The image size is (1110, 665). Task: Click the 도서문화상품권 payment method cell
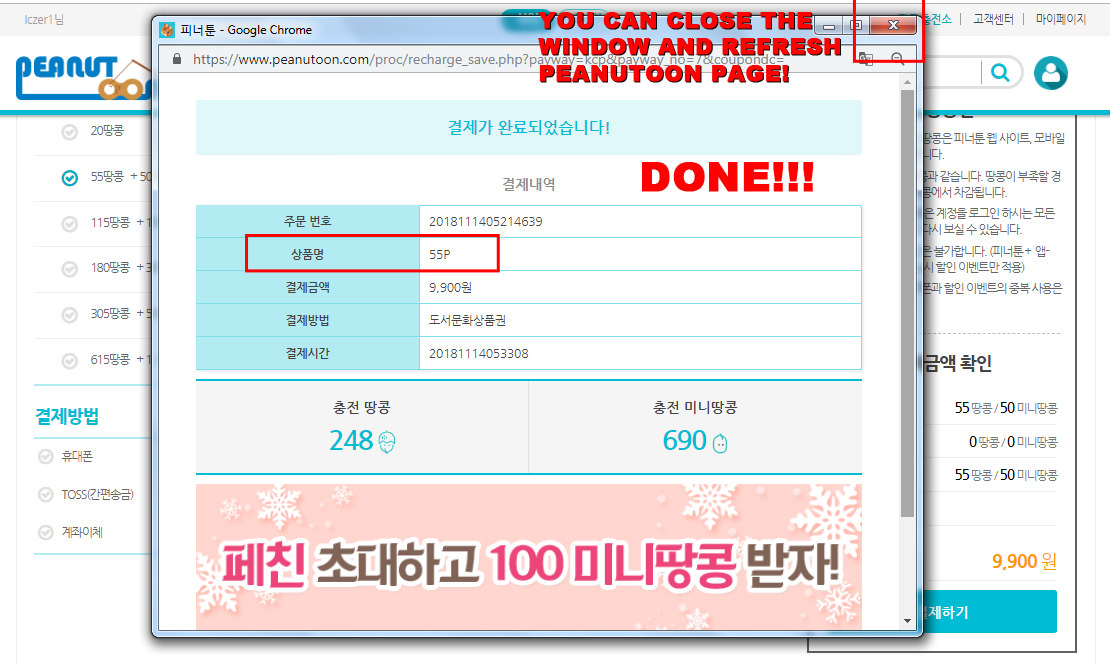[x=640, y=320]
